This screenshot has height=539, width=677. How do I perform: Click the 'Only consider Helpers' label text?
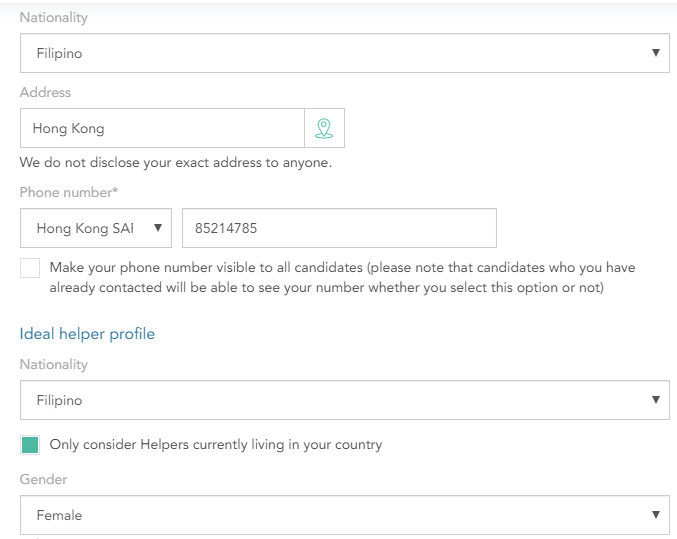216,445
